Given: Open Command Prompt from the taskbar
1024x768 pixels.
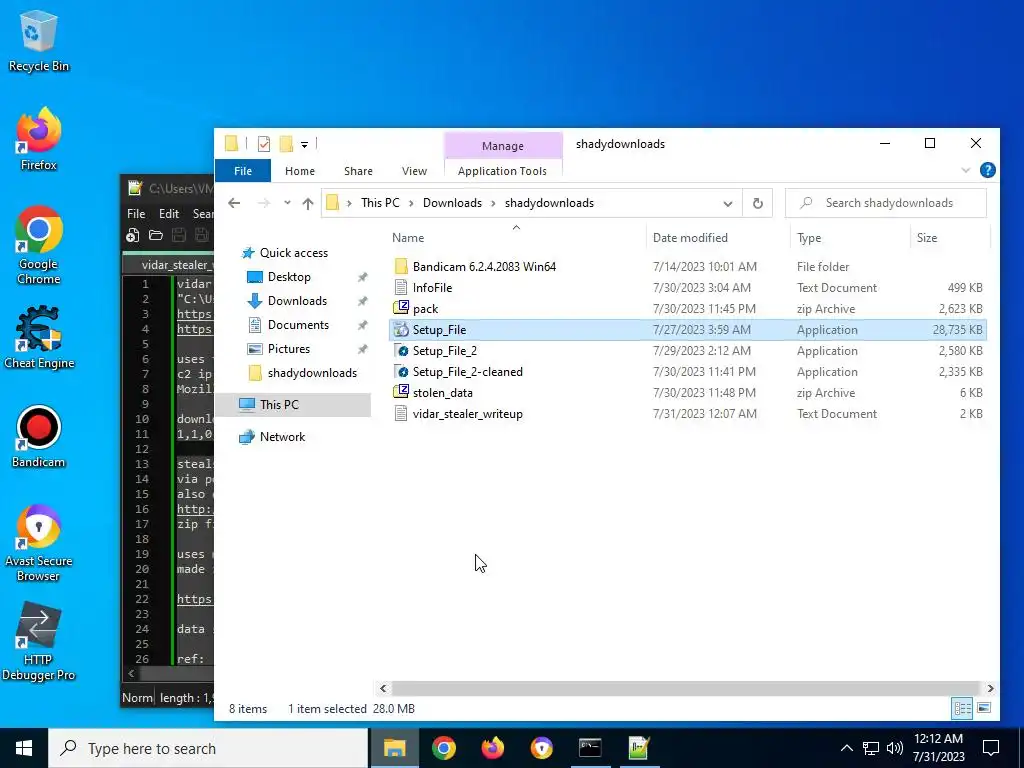Looking at the screenshot, I should coord(590,748).
